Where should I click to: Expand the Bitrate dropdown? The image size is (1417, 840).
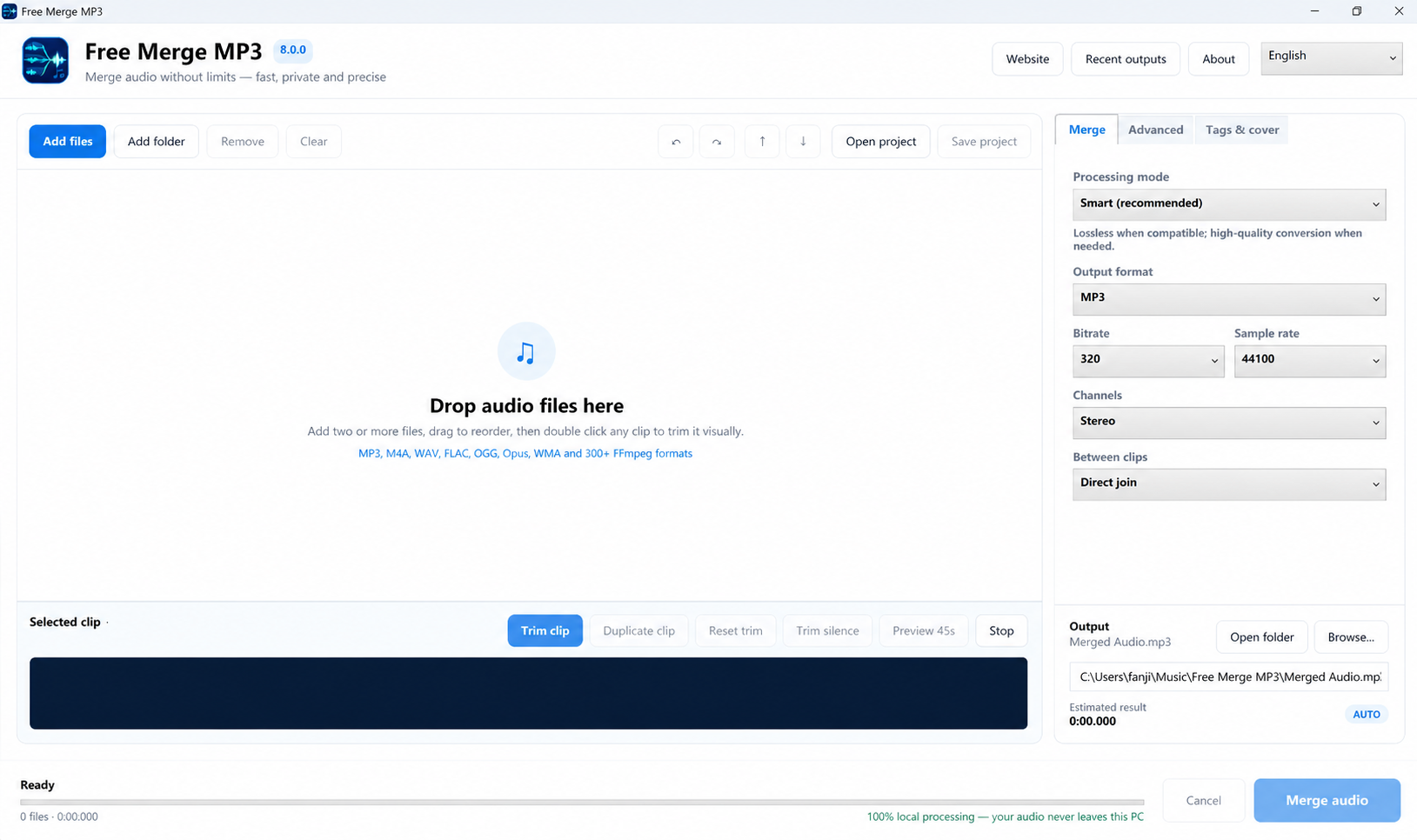coord(1148,360)
